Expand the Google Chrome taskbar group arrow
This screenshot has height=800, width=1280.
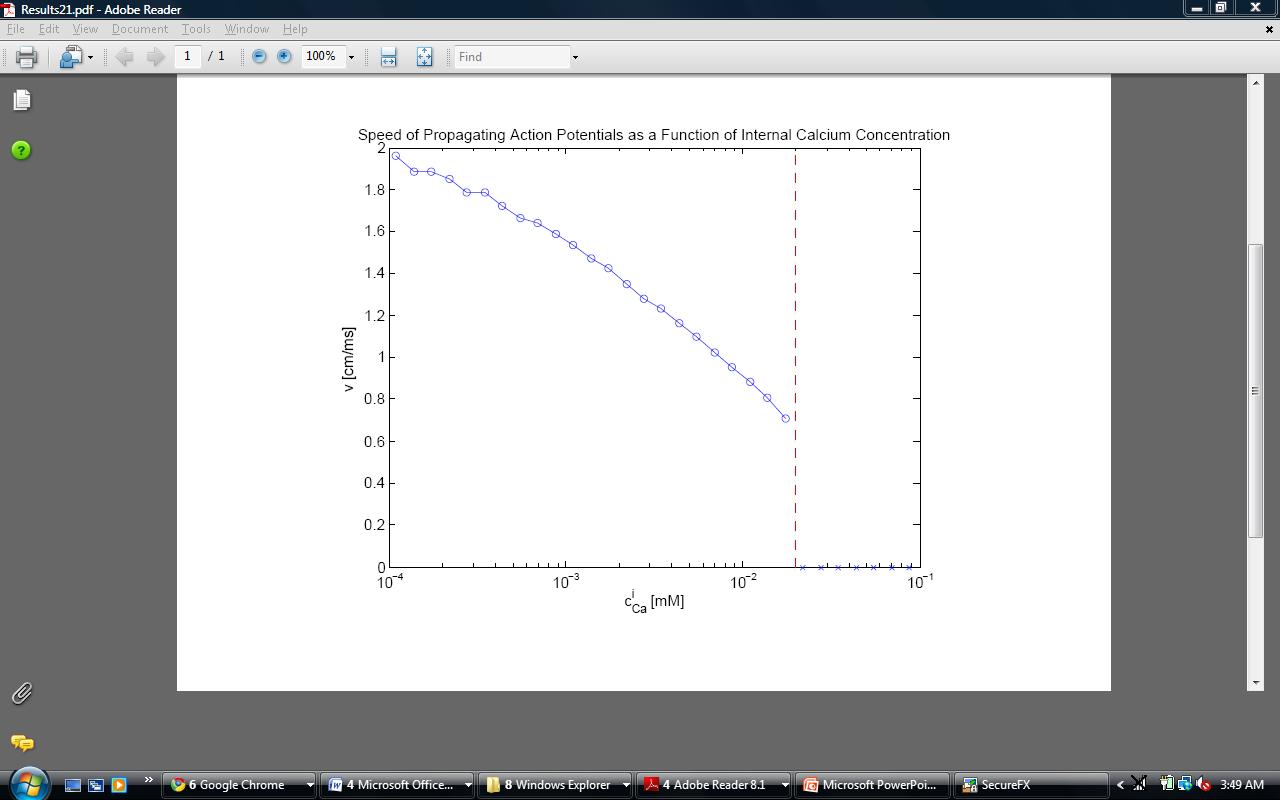[x=310, y=785]
